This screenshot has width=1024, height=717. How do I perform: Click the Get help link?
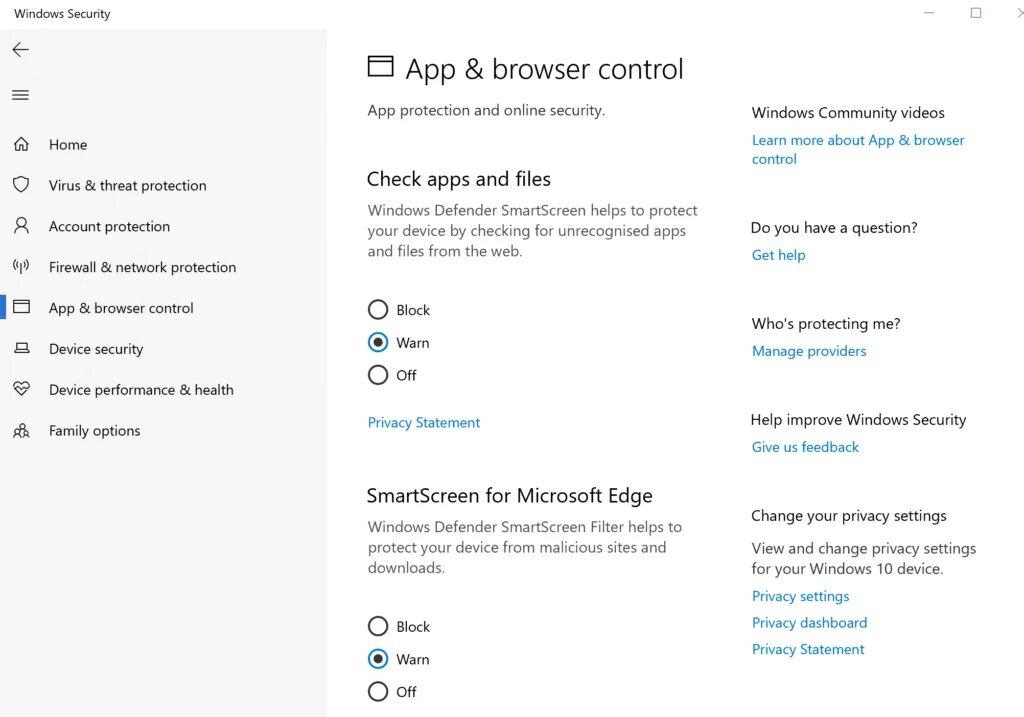pos(778,255)
